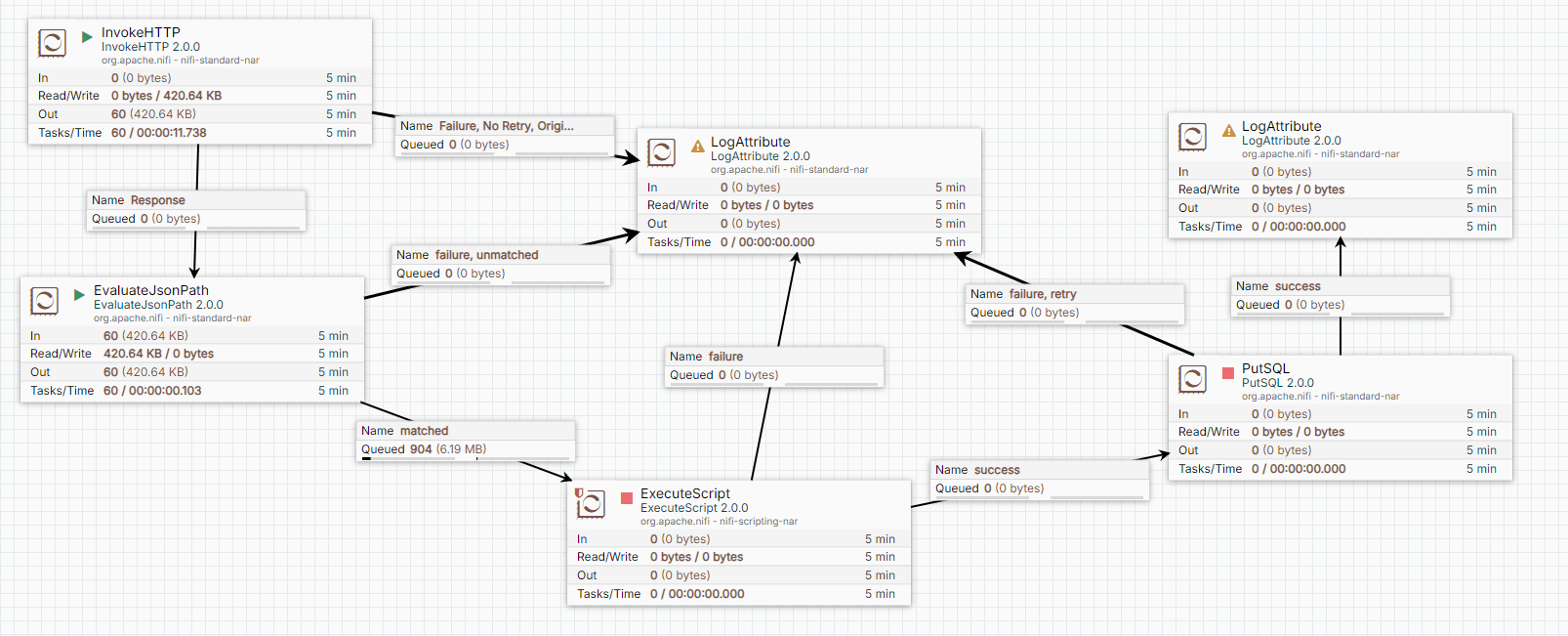Click the PutSQL Tasks/Time row value

[x=1299, y=469]
